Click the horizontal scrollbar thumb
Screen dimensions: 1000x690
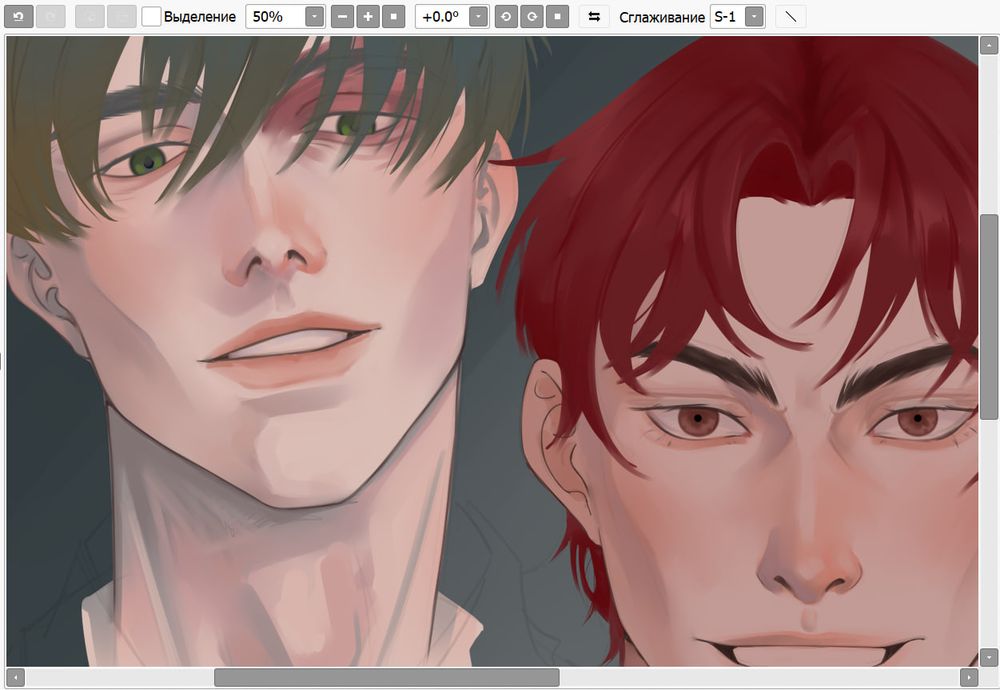tap(386, 677)
